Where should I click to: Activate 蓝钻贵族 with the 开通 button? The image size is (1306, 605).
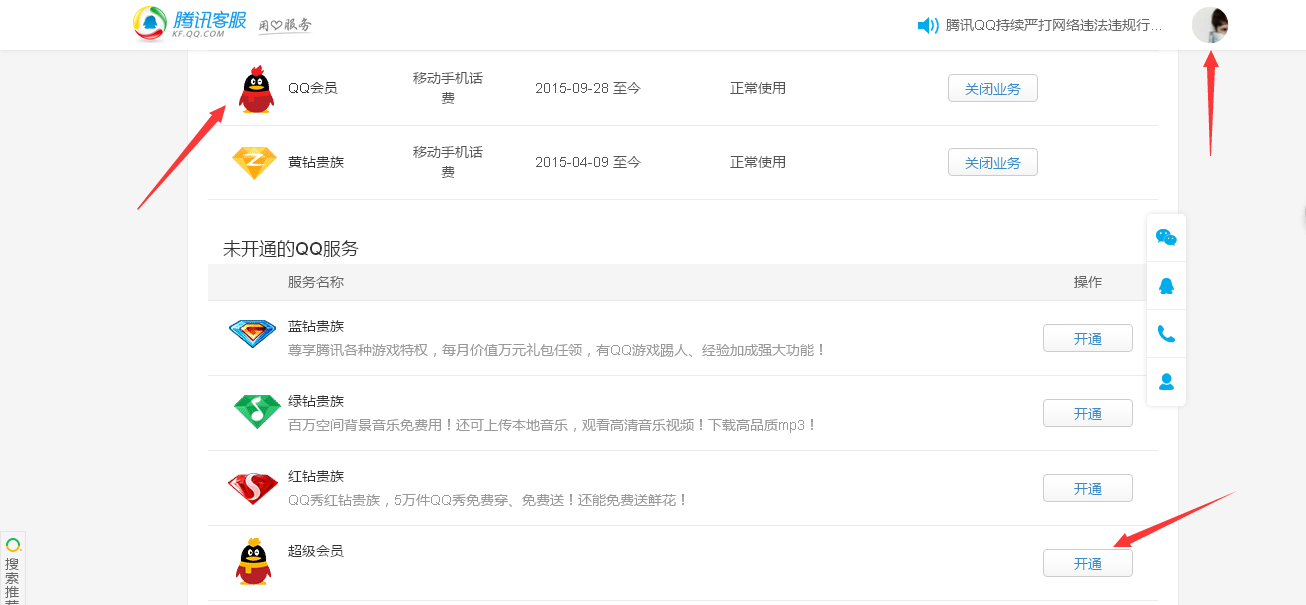coord(1088,338)
